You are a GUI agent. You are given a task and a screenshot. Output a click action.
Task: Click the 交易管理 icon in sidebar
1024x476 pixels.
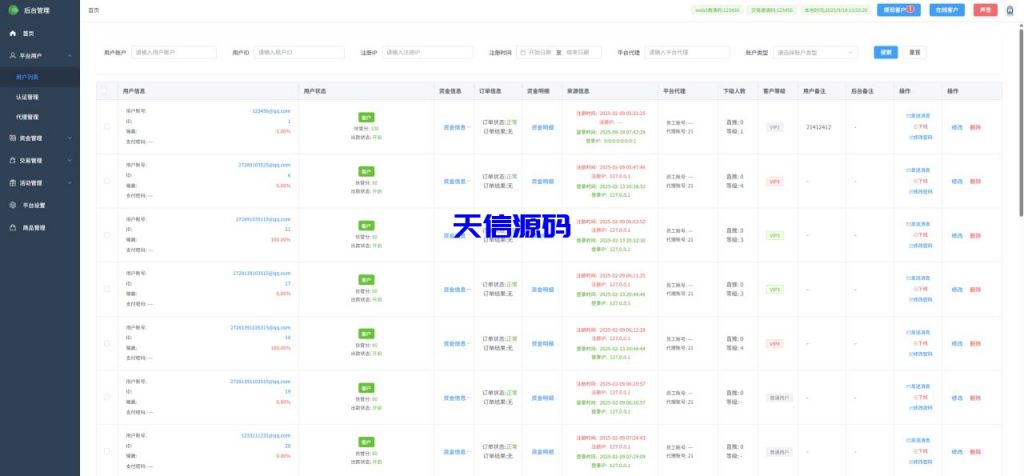click(12, 160)
